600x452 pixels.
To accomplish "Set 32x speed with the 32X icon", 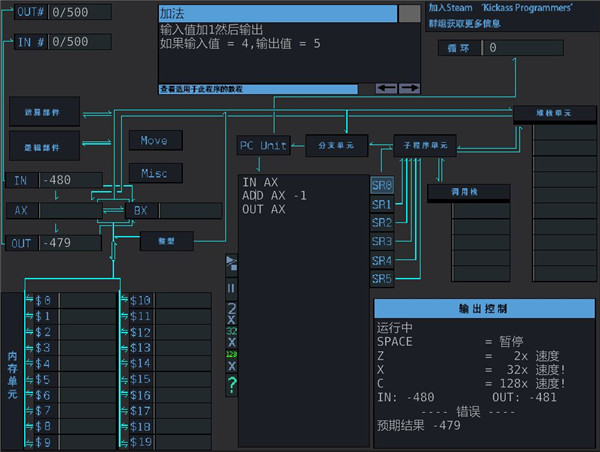I will coord(231,337).
